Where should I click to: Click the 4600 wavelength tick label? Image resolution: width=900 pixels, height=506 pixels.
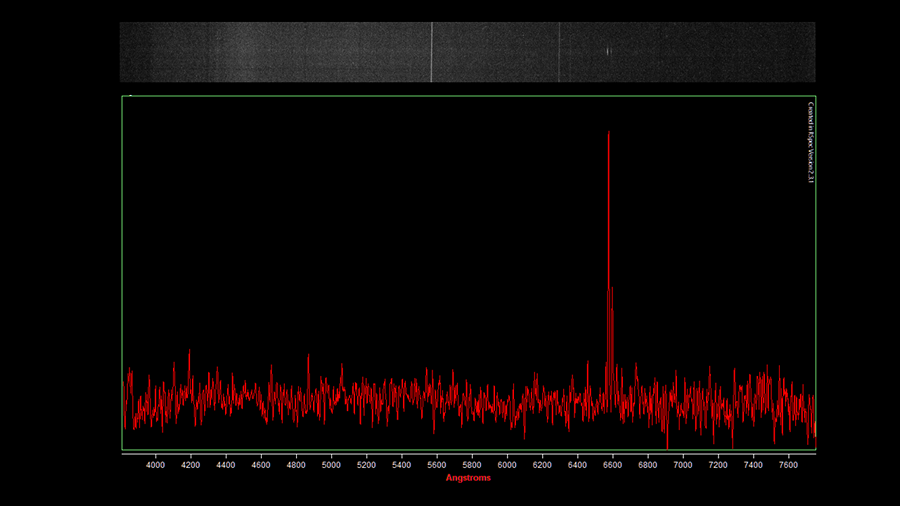pyautogui.click(x=261, y=465)
